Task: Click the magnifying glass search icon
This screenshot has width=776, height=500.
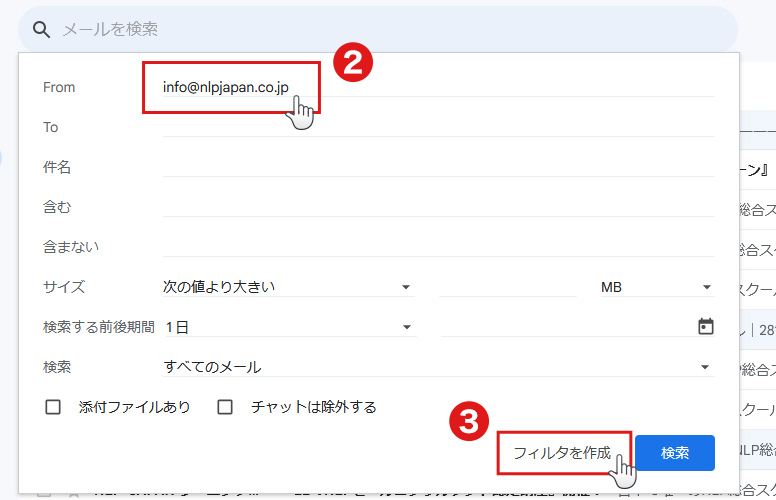Action: 41,29
